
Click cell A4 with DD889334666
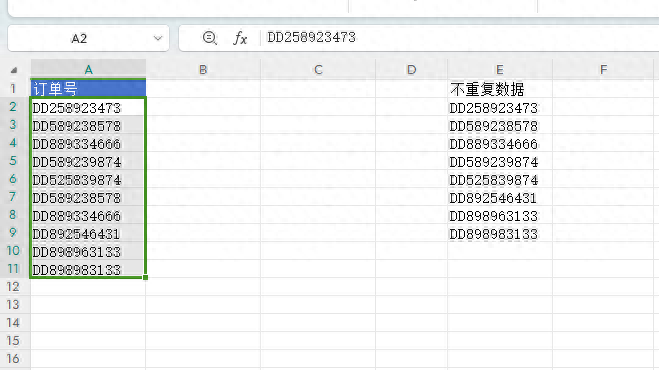tap(88, 143)
